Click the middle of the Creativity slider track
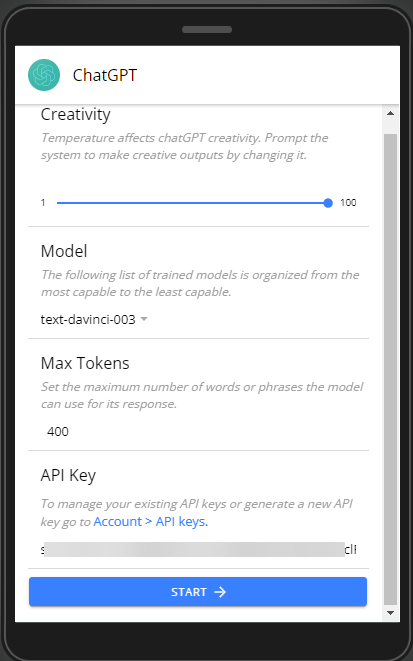The image size is (413, 661). tap(192, 203)
